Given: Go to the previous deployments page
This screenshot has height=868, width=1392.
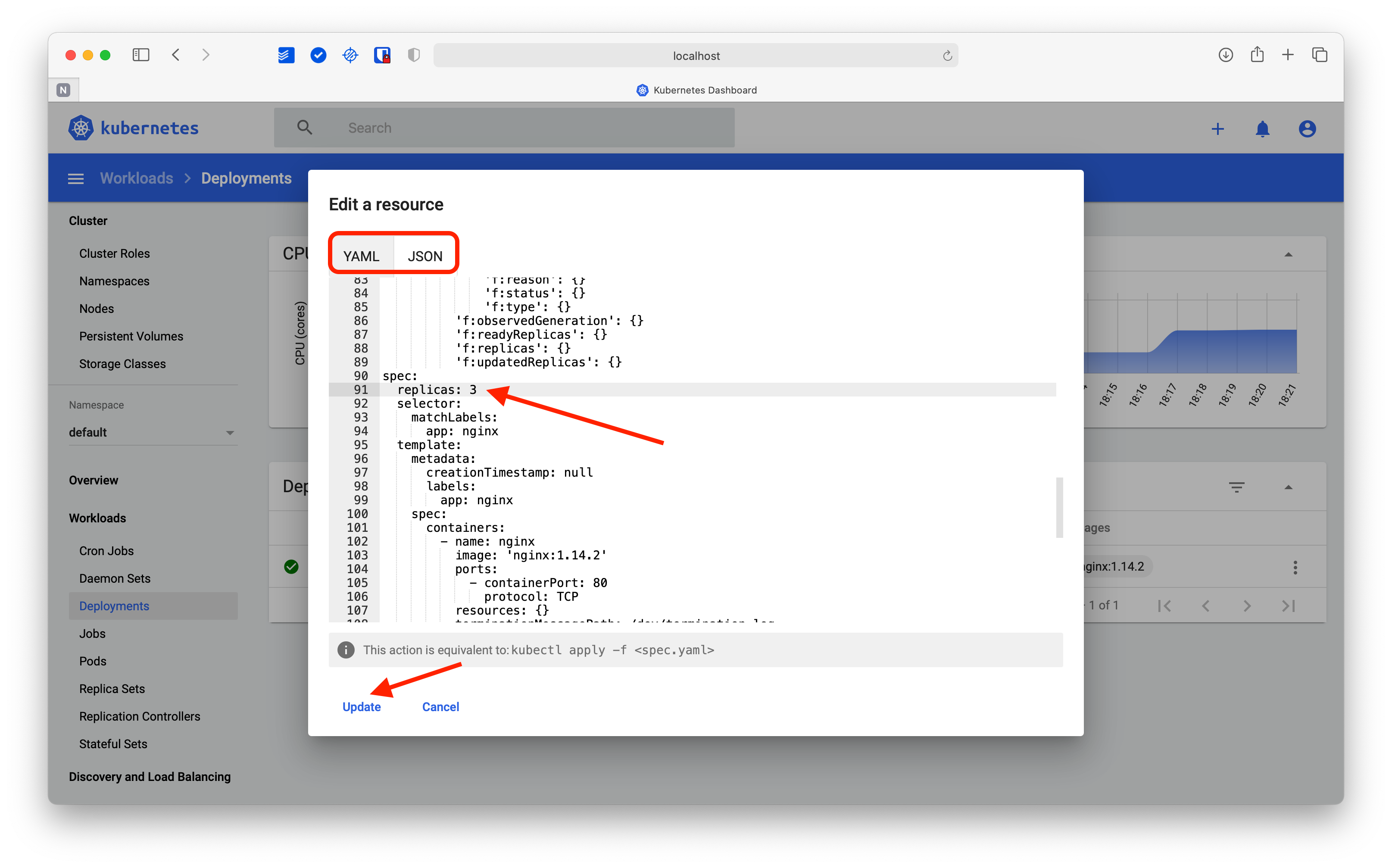Looking at the screenshot, I should click(1205, 606).
